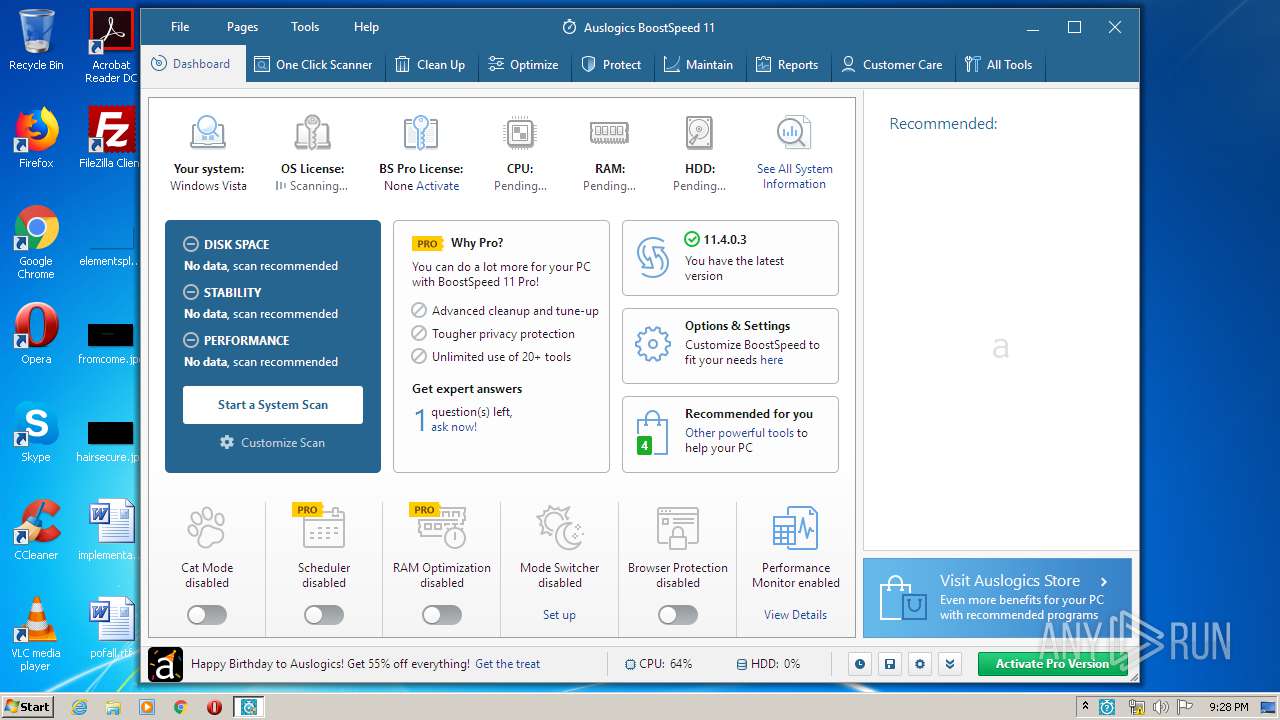Click the Activate link under BS Pro License
The width and height of the screenshot is (1280, 720).
click(438, 186)
